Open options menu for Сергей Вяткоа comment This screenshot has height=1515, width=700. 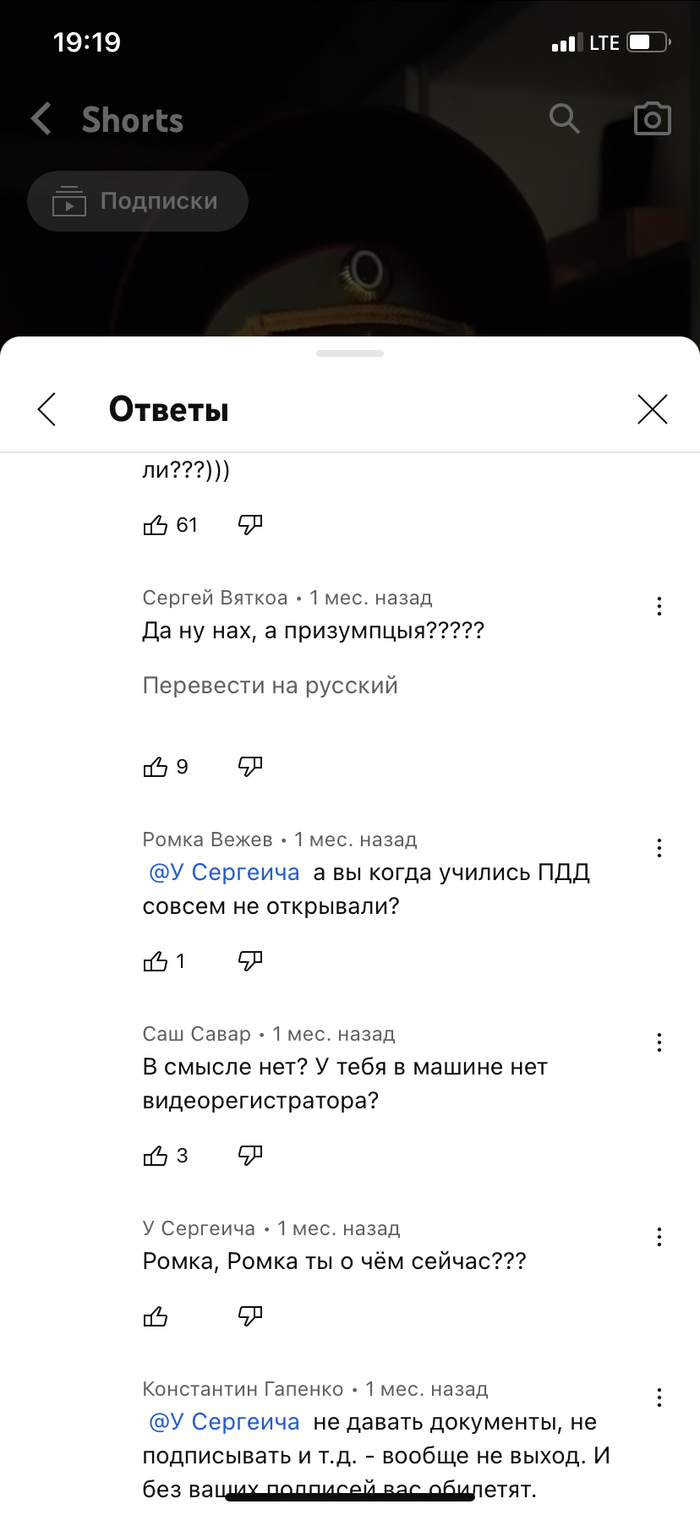(x=659, y=606)
